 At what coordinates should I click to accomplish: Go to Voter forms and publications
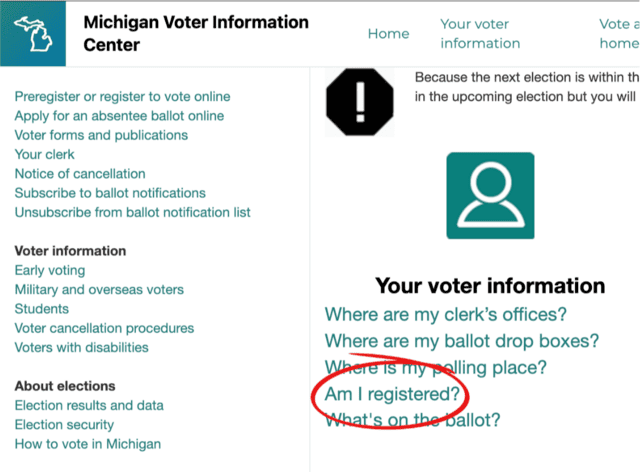tap(101, 135)
